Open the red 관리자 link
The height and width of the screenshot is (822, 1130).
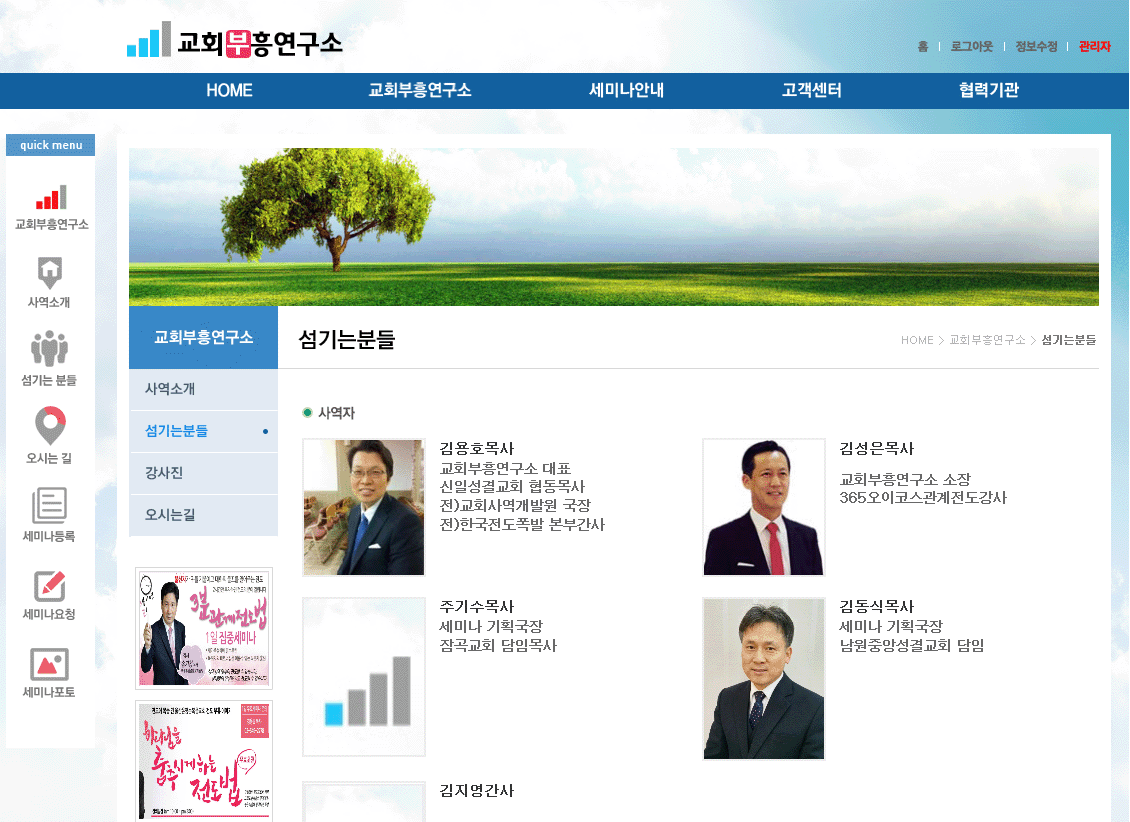click(1095, 47)
